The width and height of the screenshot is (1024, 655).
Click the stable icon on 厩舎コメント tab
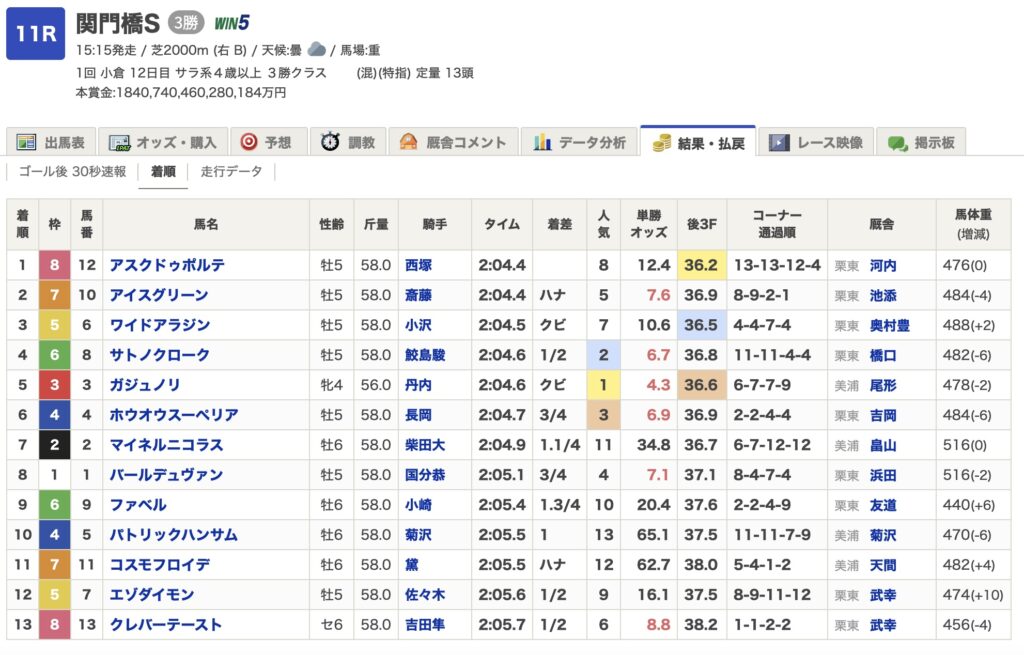click(408, 142)
